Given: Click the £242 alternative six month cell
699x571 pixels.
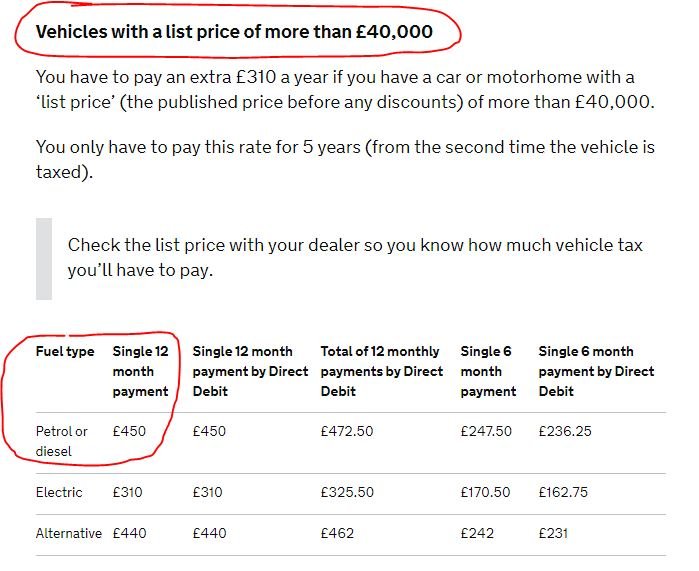Looking at the screenshot, I should pos(477,533).
